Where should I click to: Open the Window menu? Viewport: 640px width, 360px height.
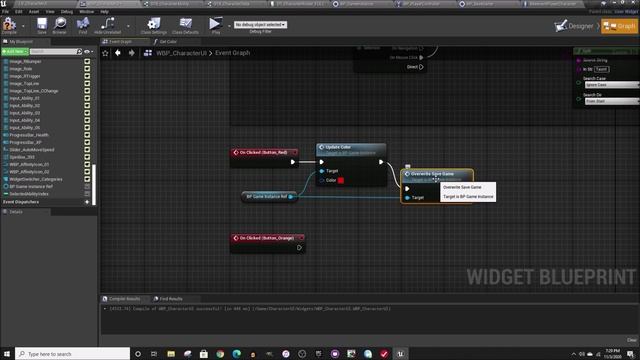[x=87, y=12]
